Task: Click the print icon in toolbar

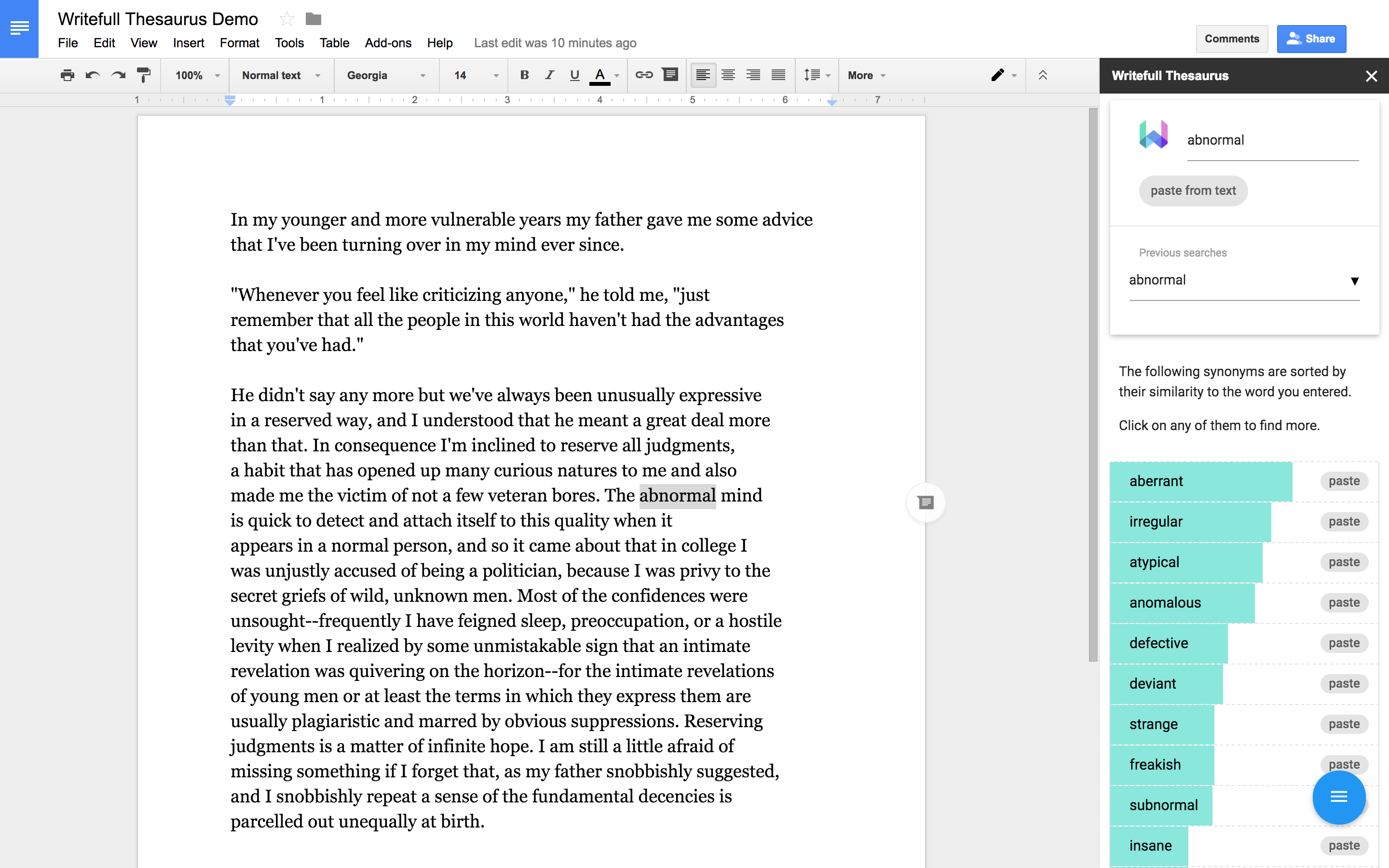Action: [67, 75]
